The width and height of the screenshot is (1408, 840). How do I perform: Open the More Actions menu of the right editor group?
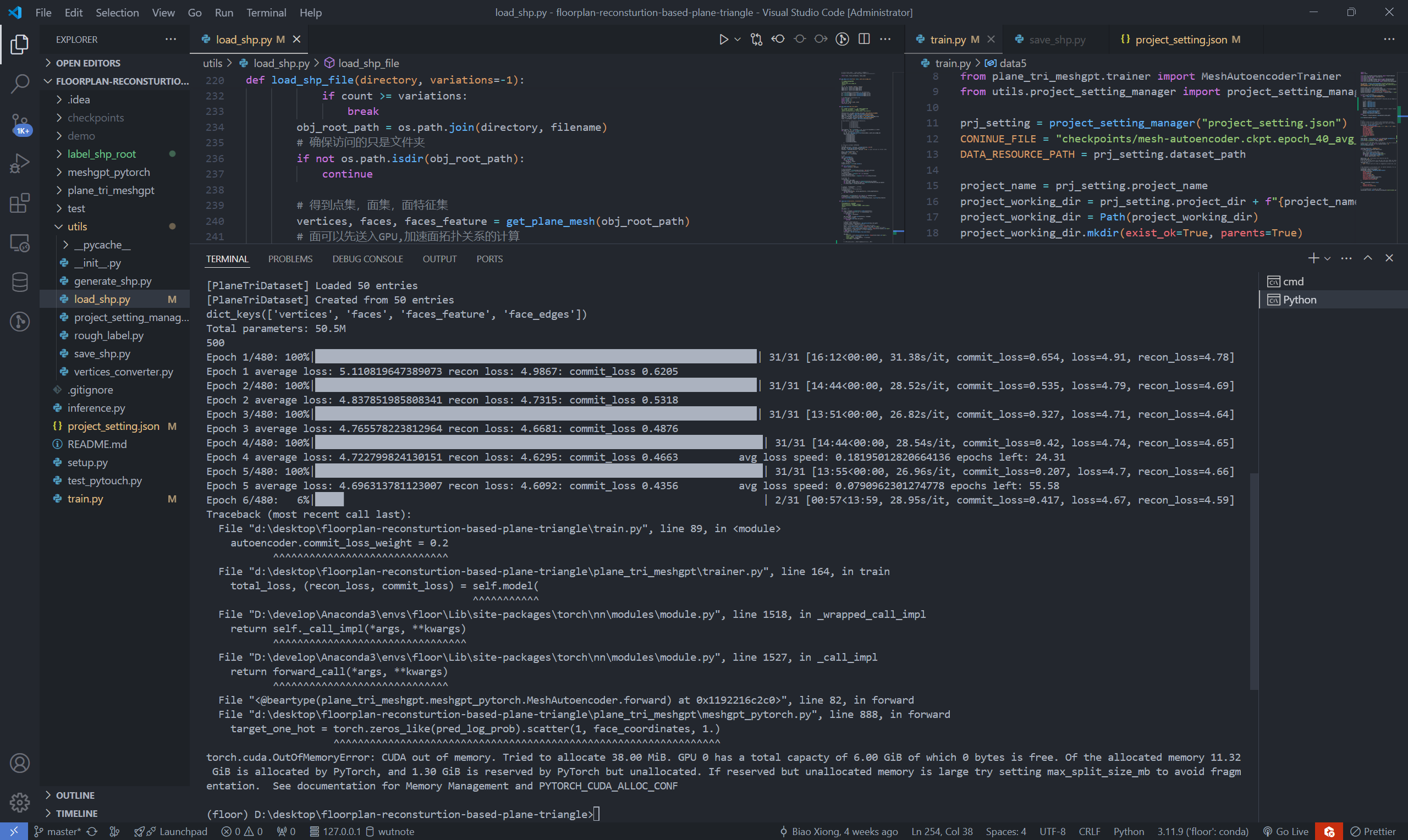(1389, 39)
